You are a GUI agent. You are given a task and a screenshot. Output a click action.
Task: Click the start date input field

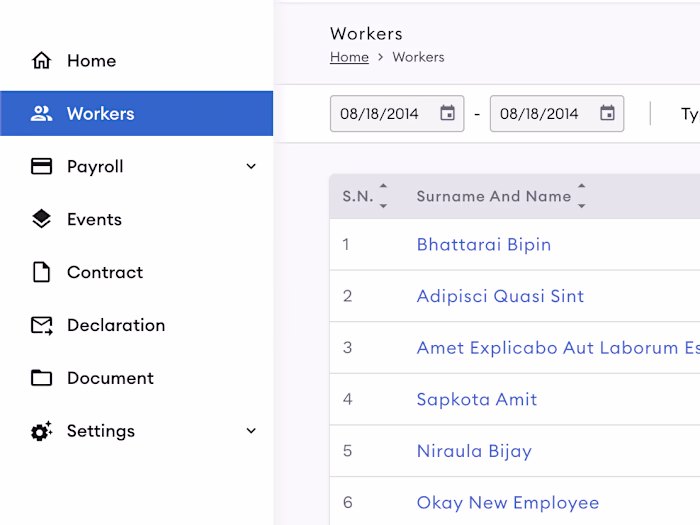[397, 113]
